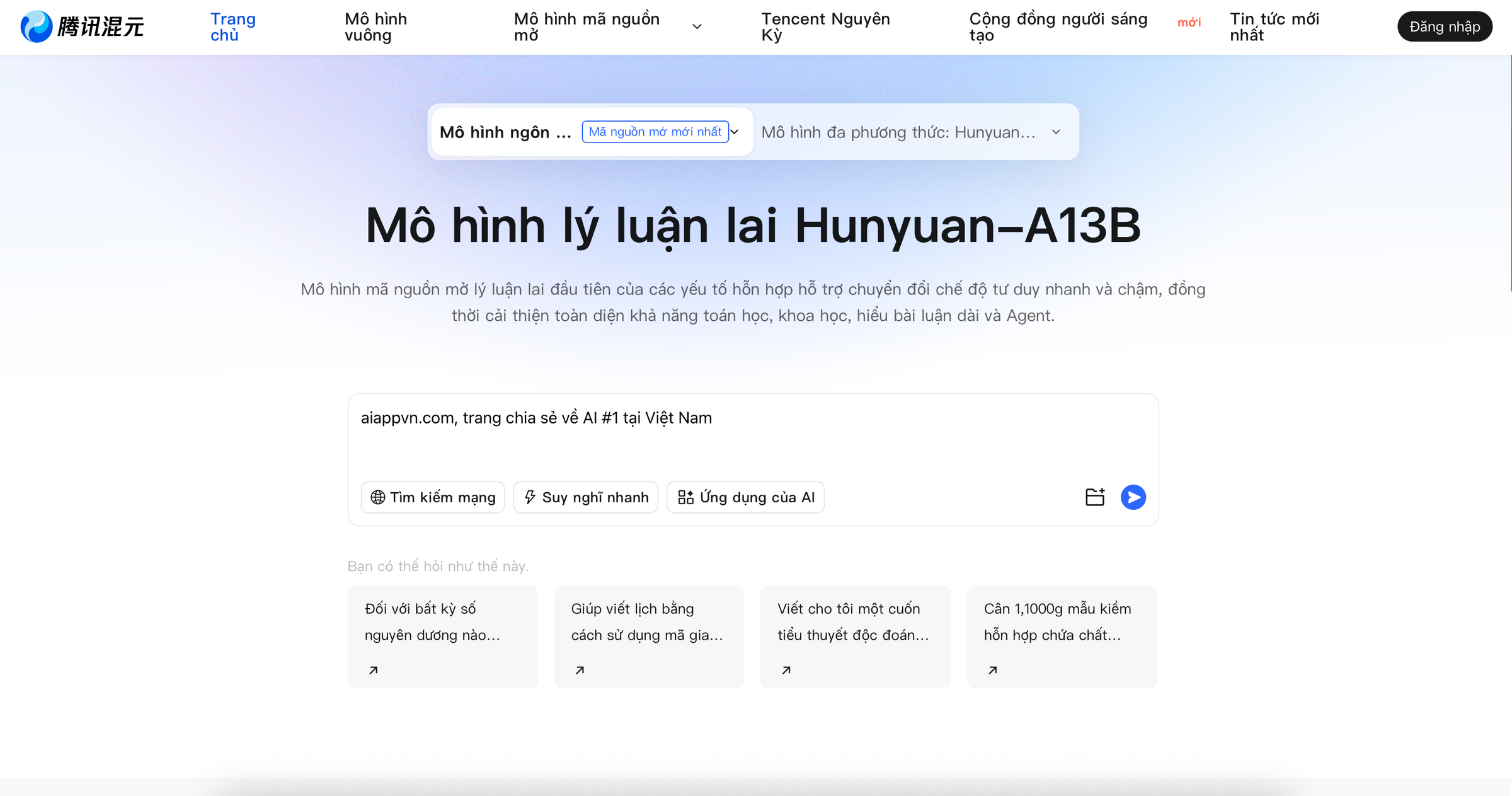Click the Tencent Hunyuan logo
The image size is (1512, 796).
click(82, 26)
